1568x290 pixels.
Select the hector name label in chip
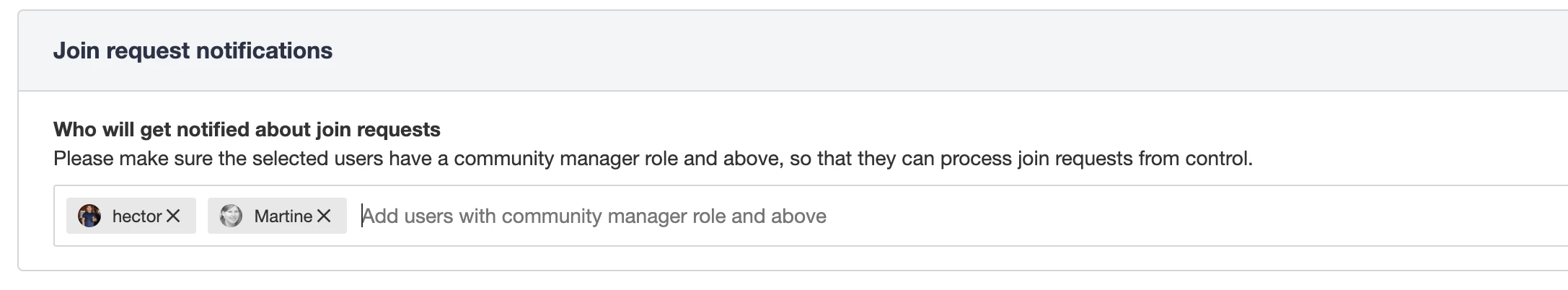pos(137,216)
